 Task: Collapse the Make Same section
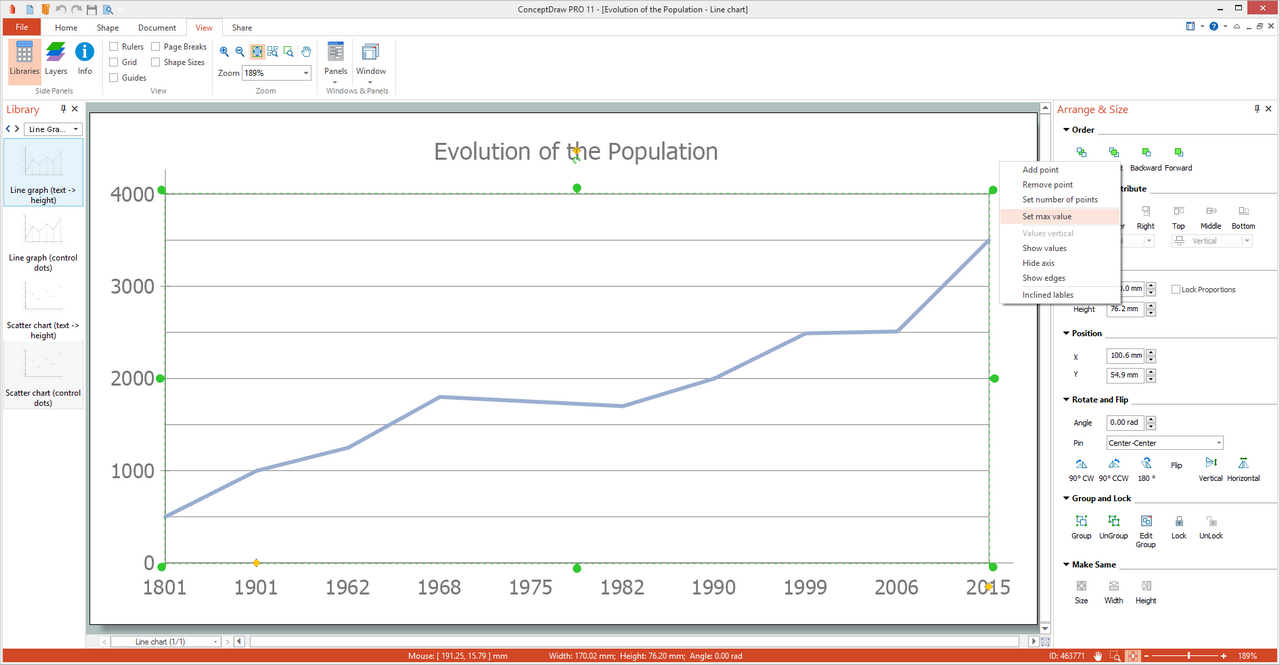point(1066,565)
